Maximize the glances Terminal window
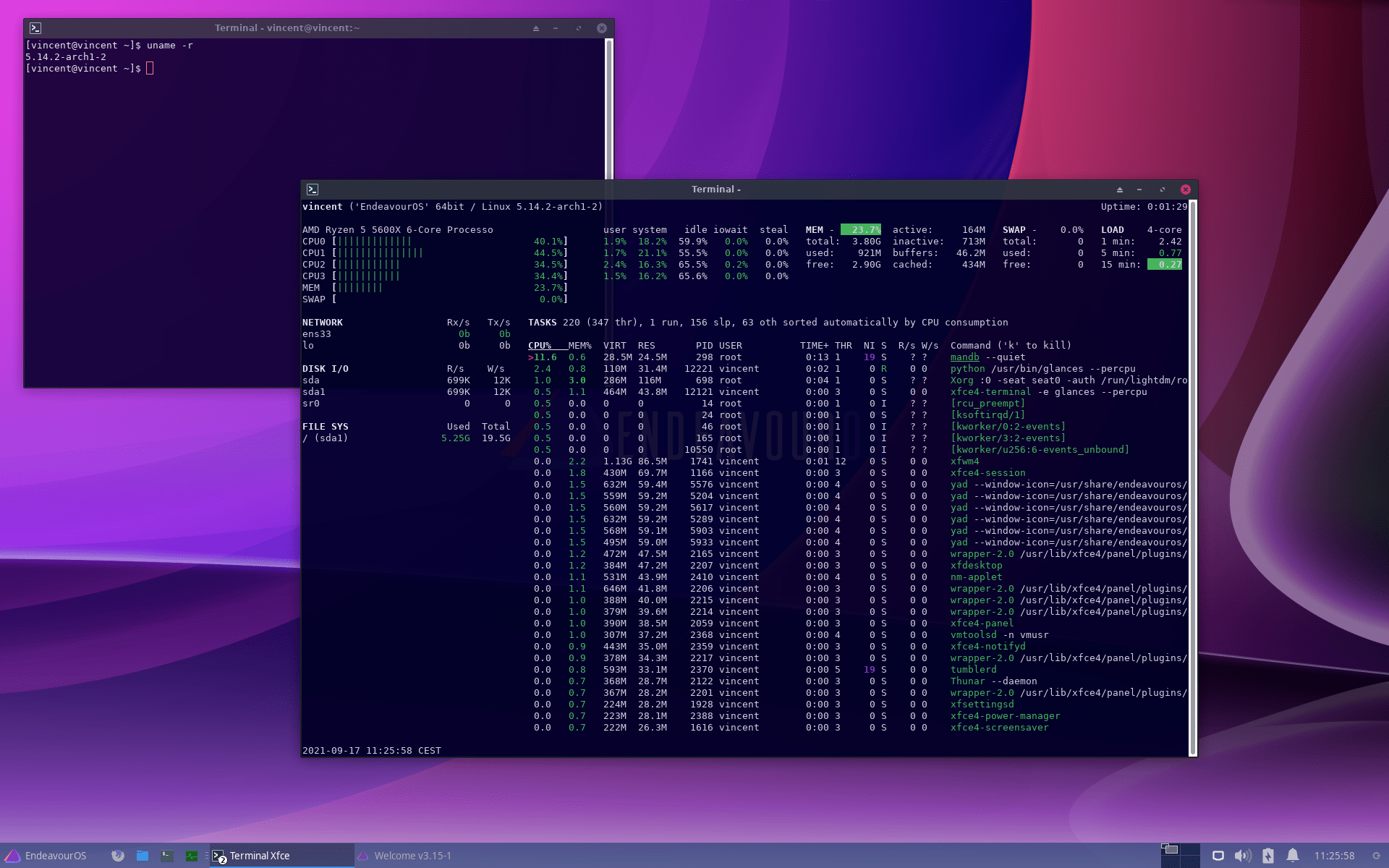Viewport: 1389px width, 868px height. 1163,189
